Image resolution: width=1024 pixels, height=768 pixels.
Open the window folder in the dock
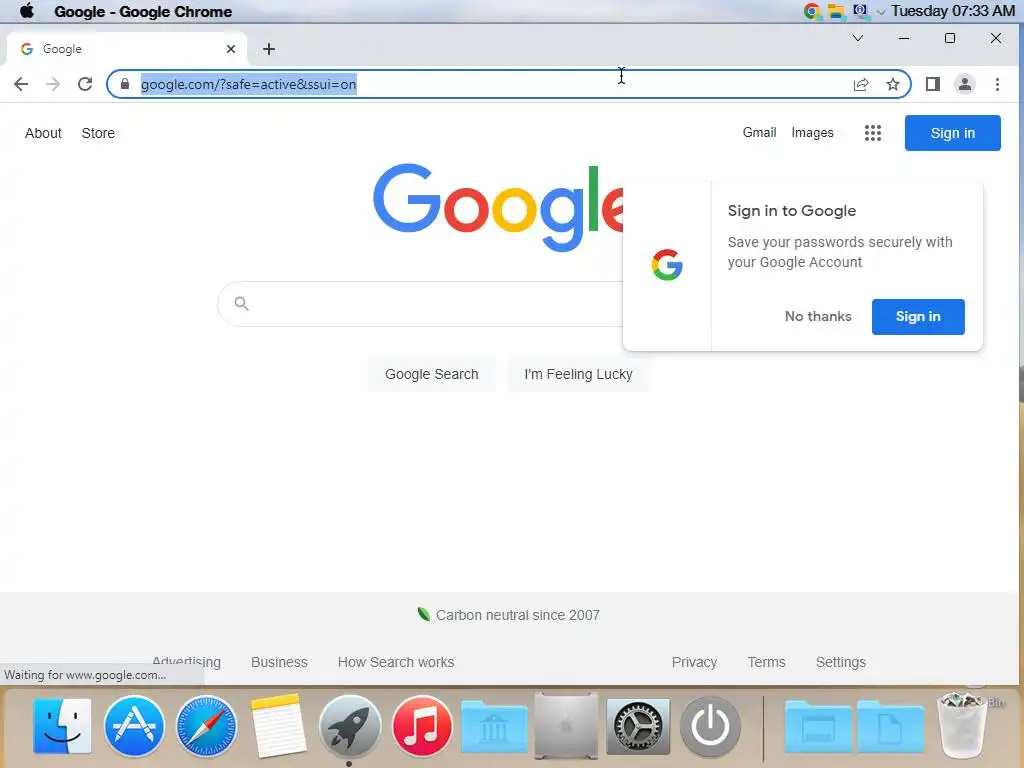[x=818, y=726]
